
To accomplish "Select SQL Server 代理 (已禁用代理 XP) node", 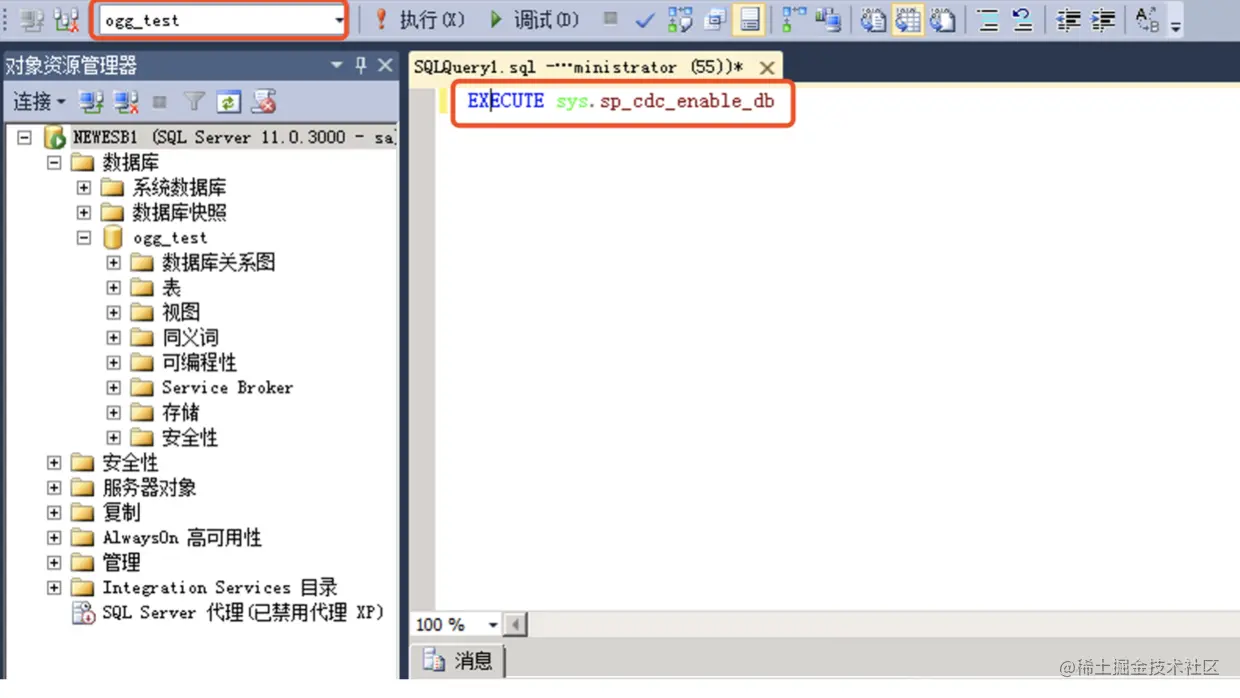I will 243,613.
